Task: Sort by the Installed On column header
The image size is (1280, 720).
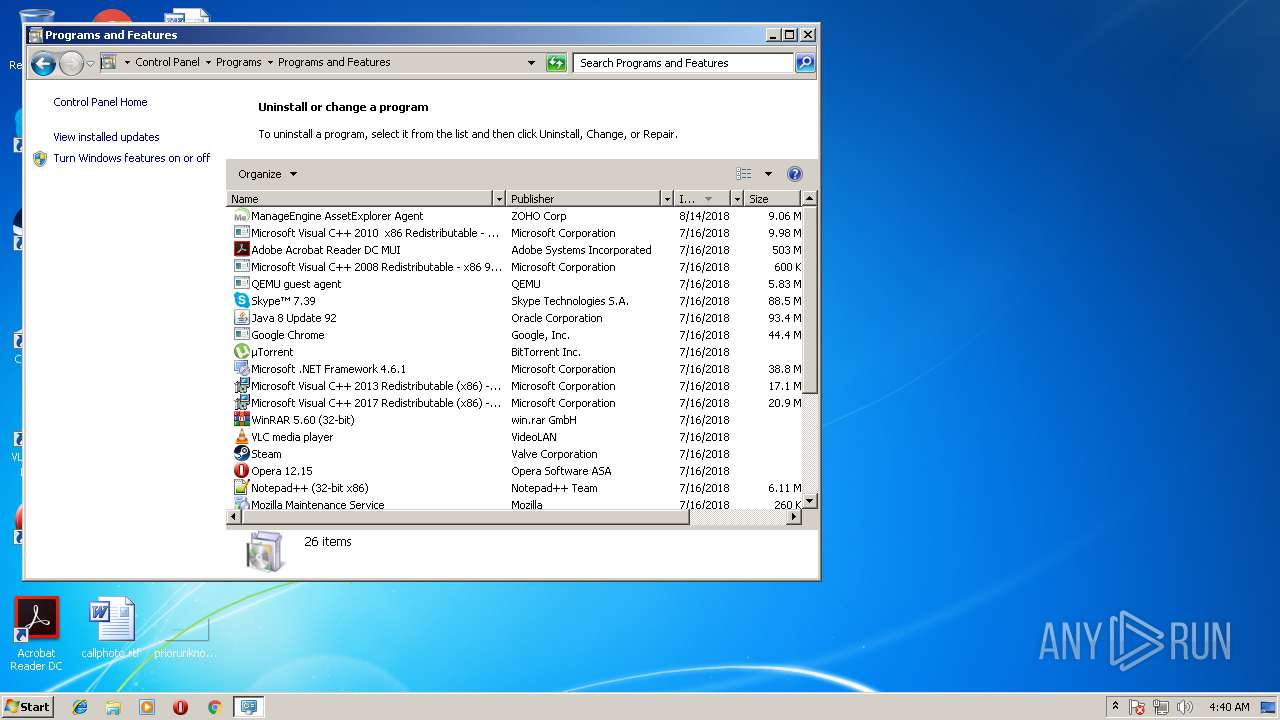Action: point(702,199)
